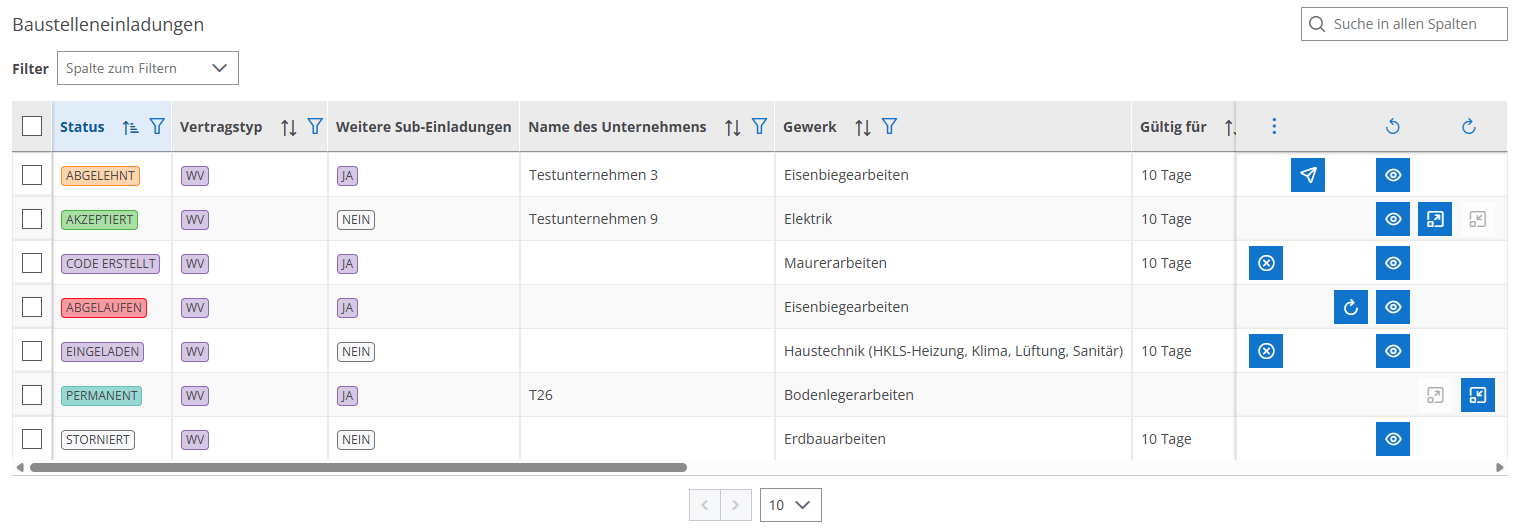Open the page size dropdown showing 10

[790, 505]
